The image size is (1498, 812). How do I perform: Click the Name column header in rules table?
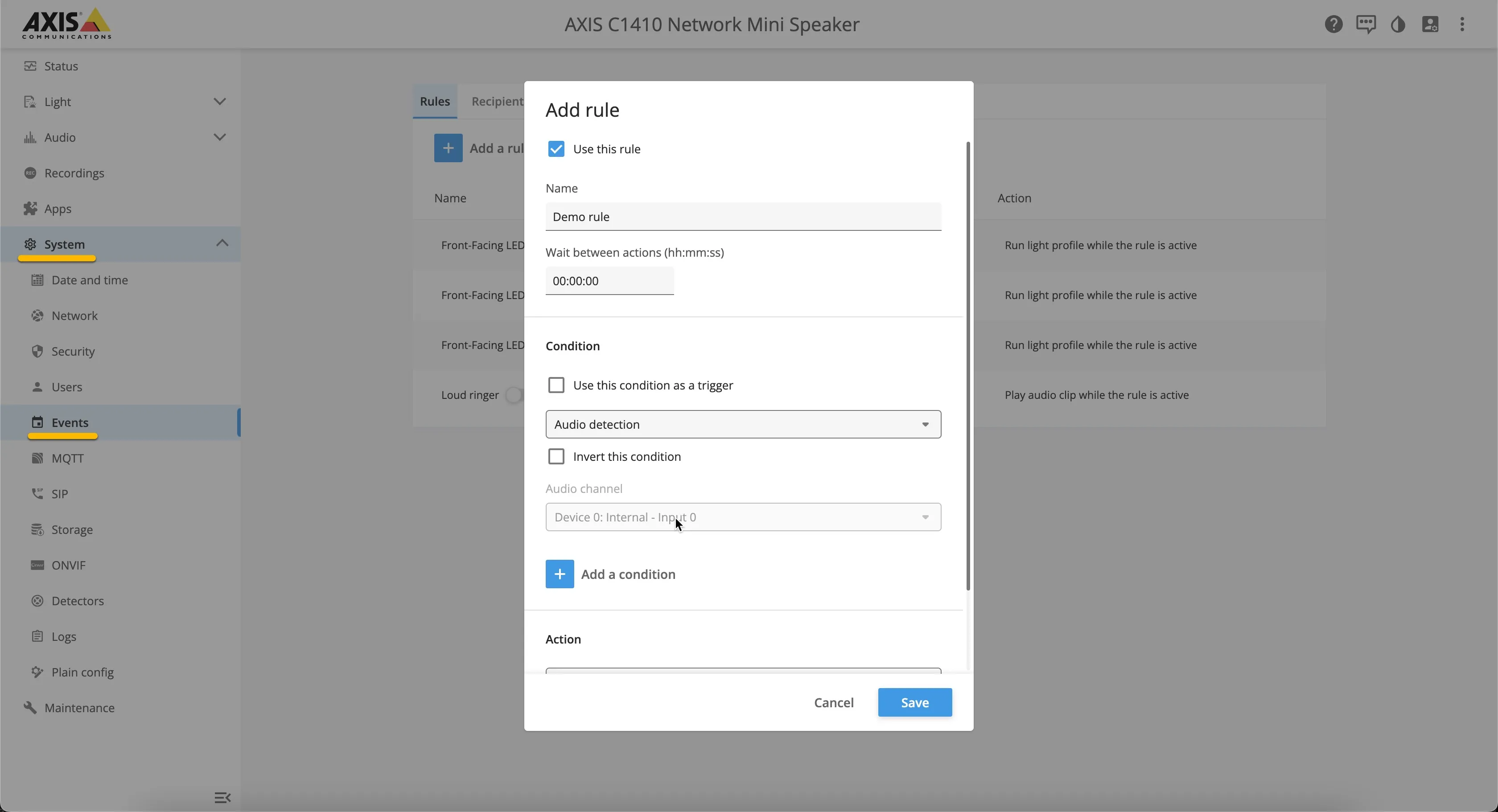(x=450, y=198)
